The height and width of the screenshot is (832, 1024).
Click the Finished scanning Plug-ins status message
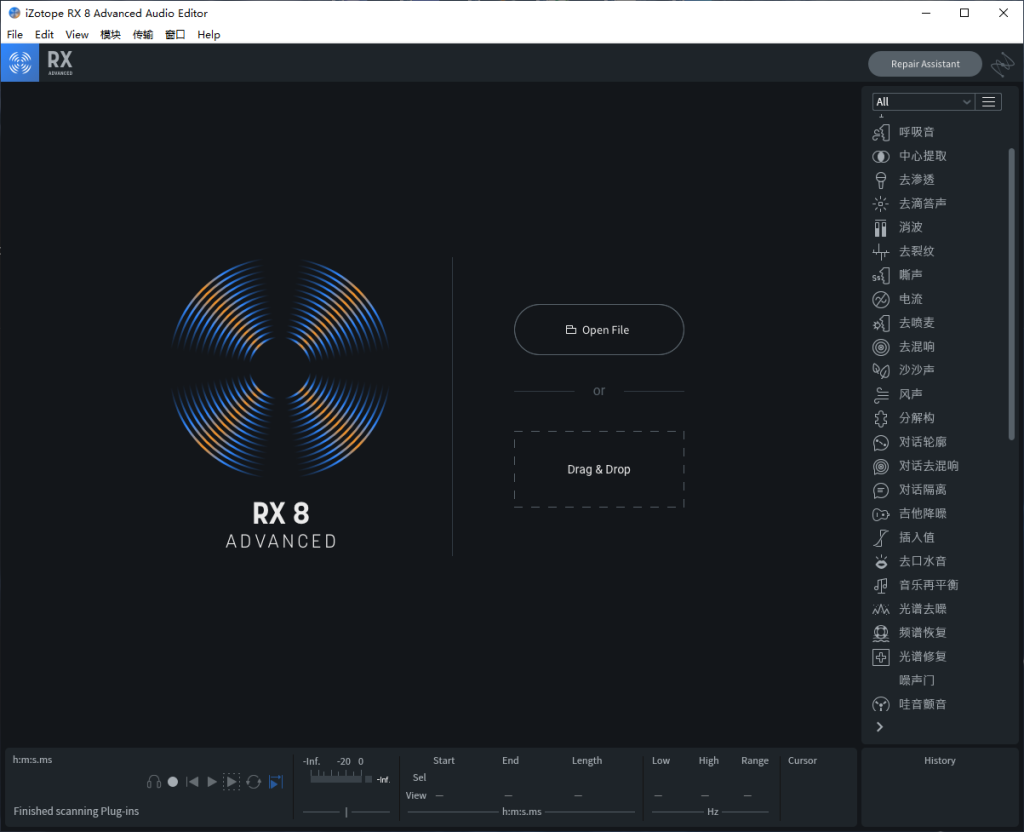(76, 811)
